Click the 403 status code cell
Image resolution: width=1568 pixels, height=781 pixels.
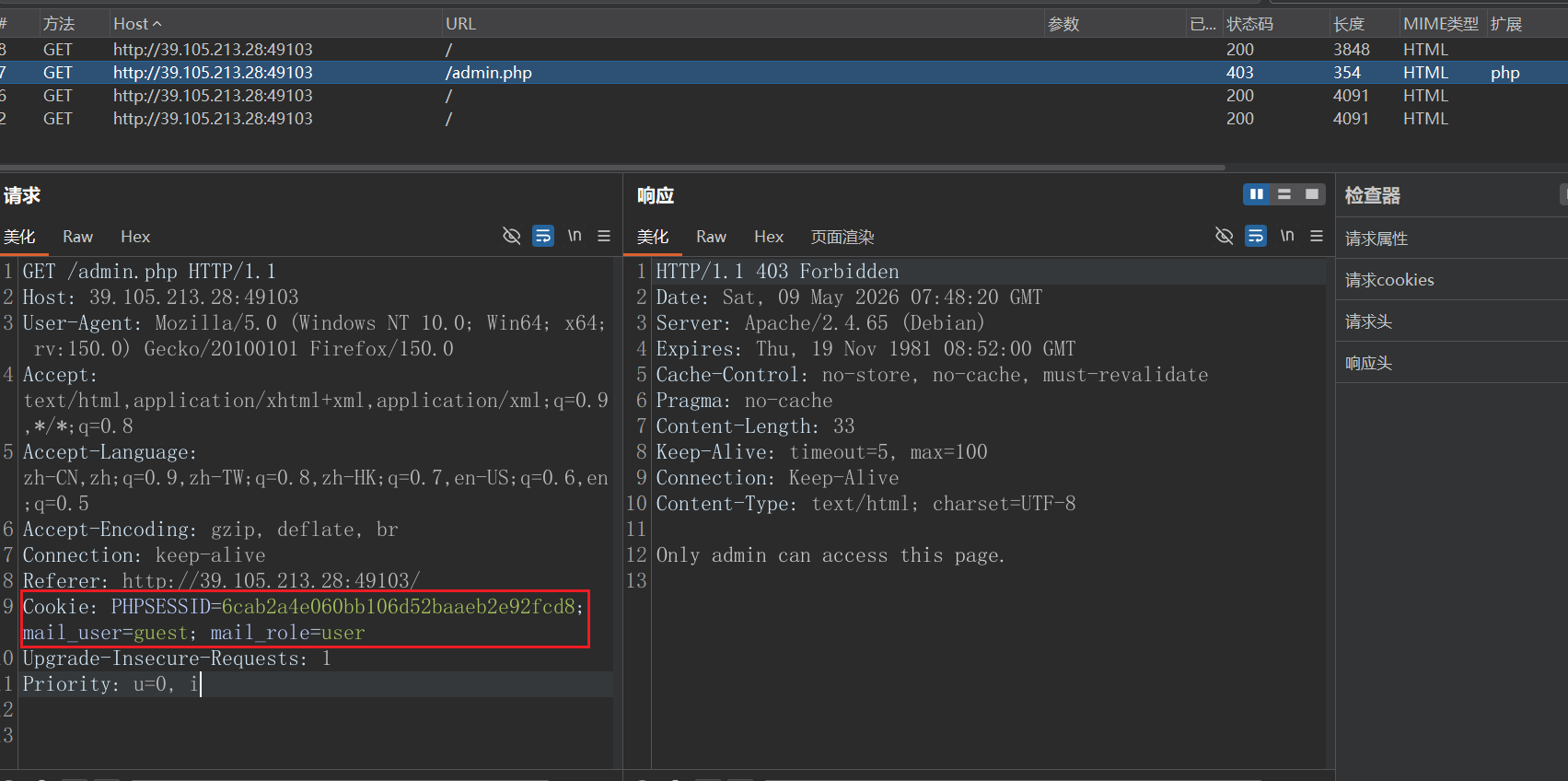tap(1239, 72)
